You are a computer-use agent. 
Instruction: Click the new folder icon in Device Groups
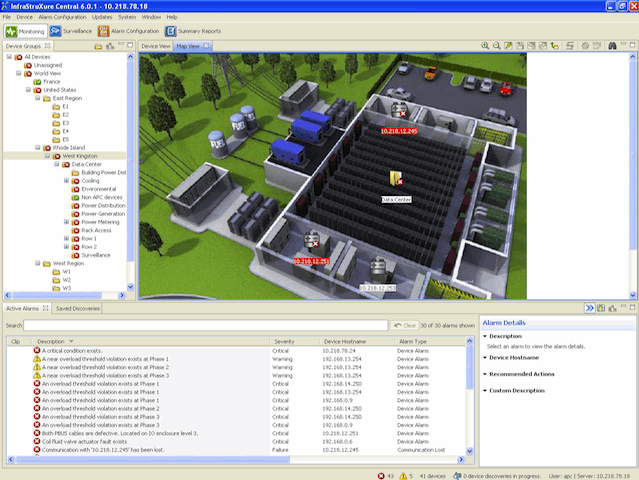coord(98,46)
